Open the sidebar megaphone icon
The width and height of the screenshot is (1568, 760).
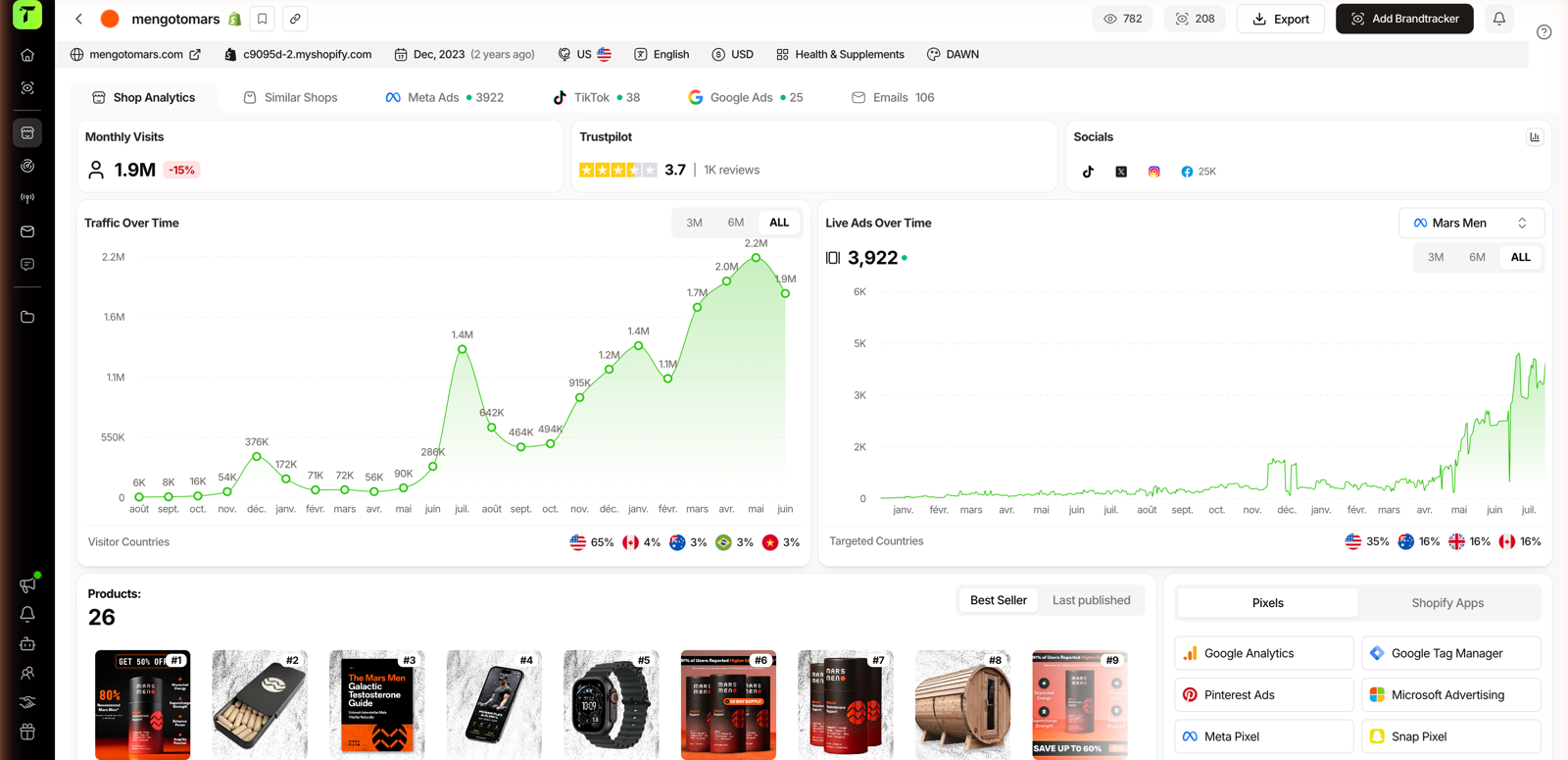coord(27,584)
